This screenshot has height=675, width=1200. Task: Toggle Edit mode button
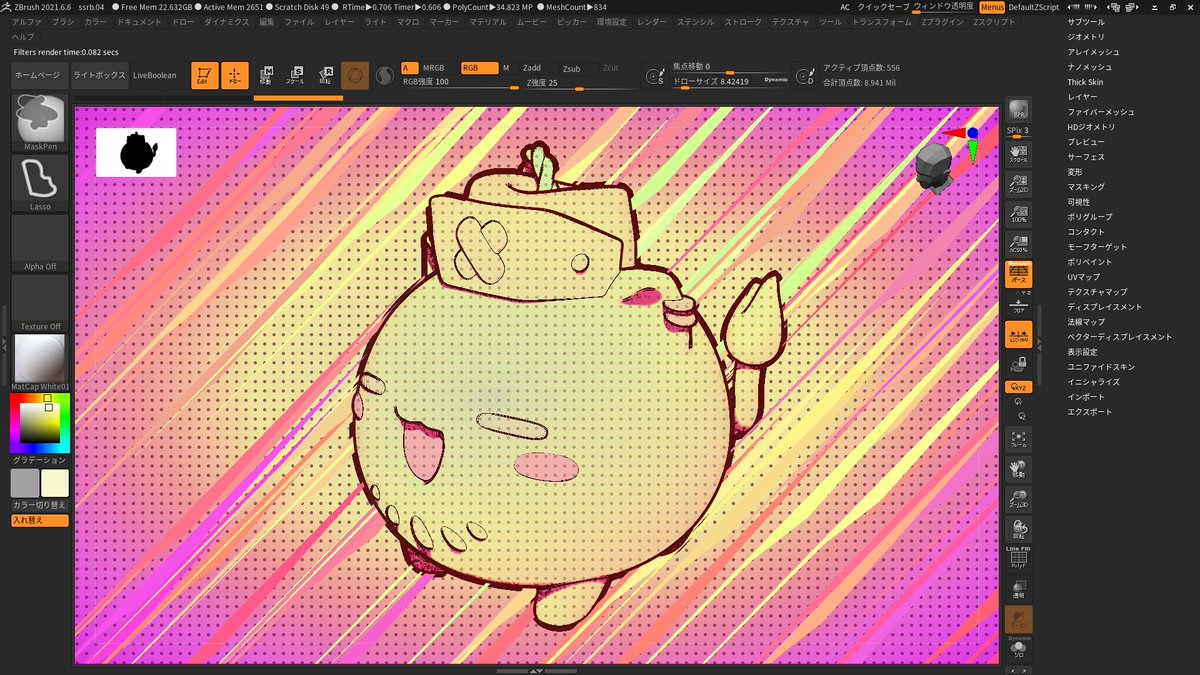tap(205, 75)
